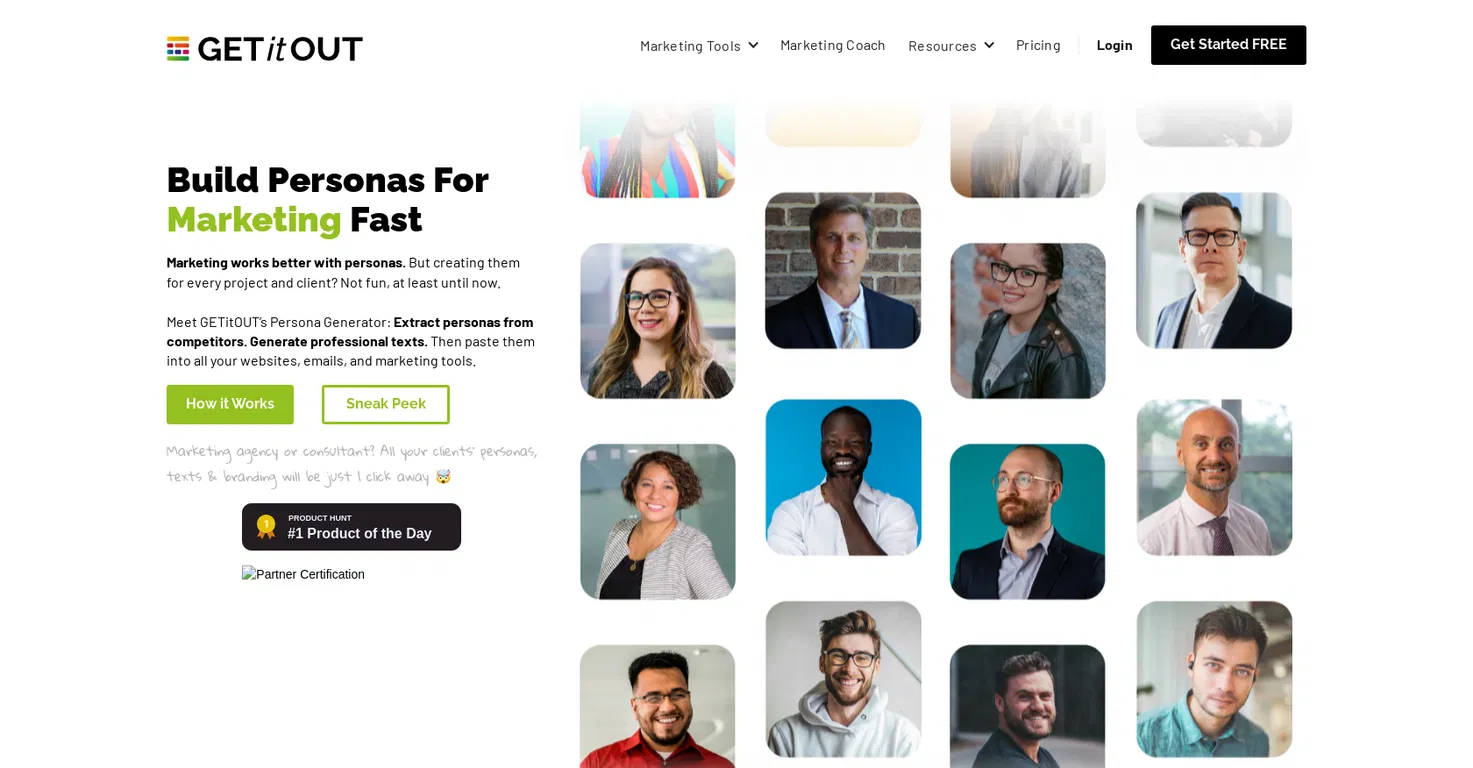Click the How it Works button

point(230,404)
